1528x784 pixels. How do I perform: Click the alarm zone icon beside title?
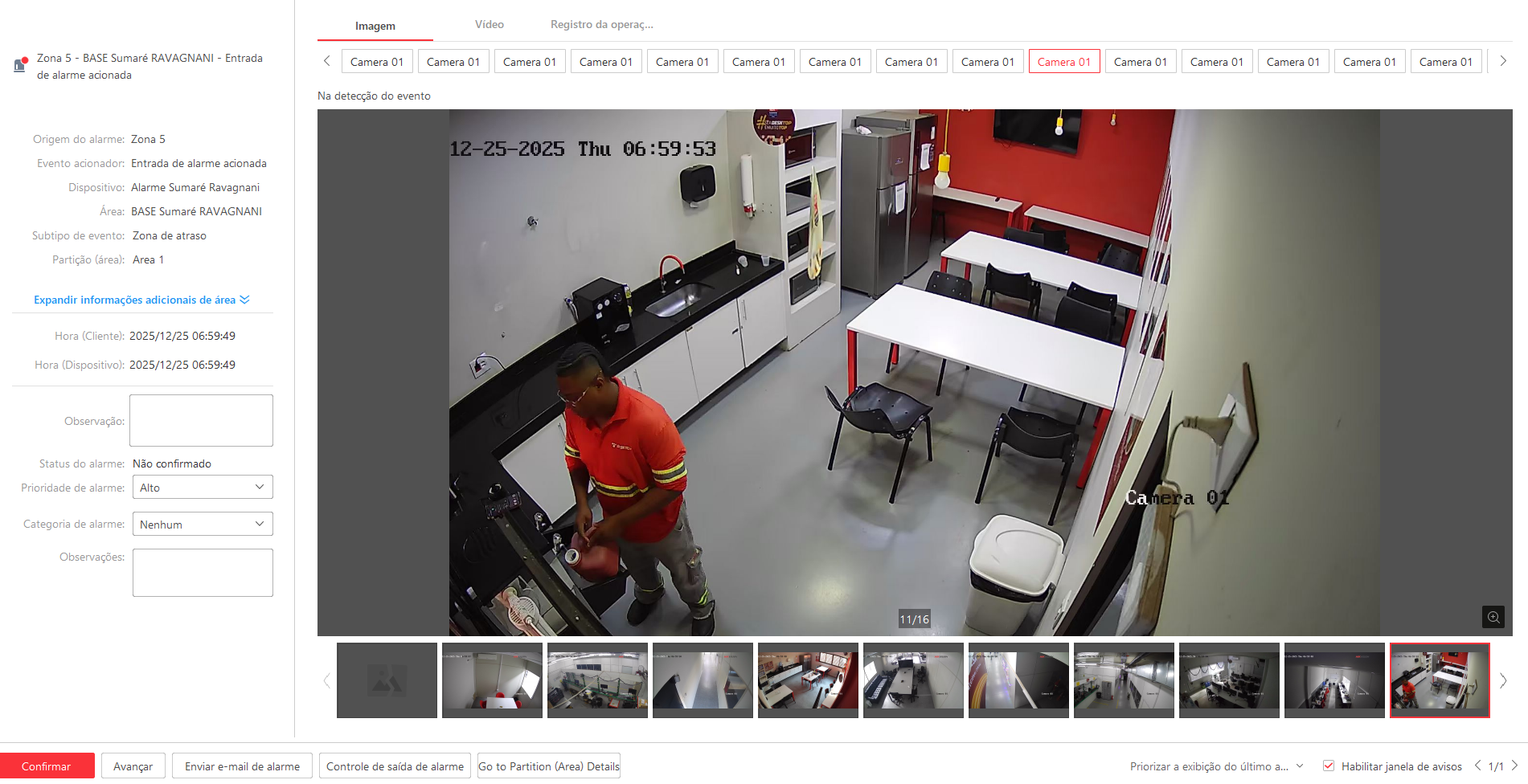point(20,65)
